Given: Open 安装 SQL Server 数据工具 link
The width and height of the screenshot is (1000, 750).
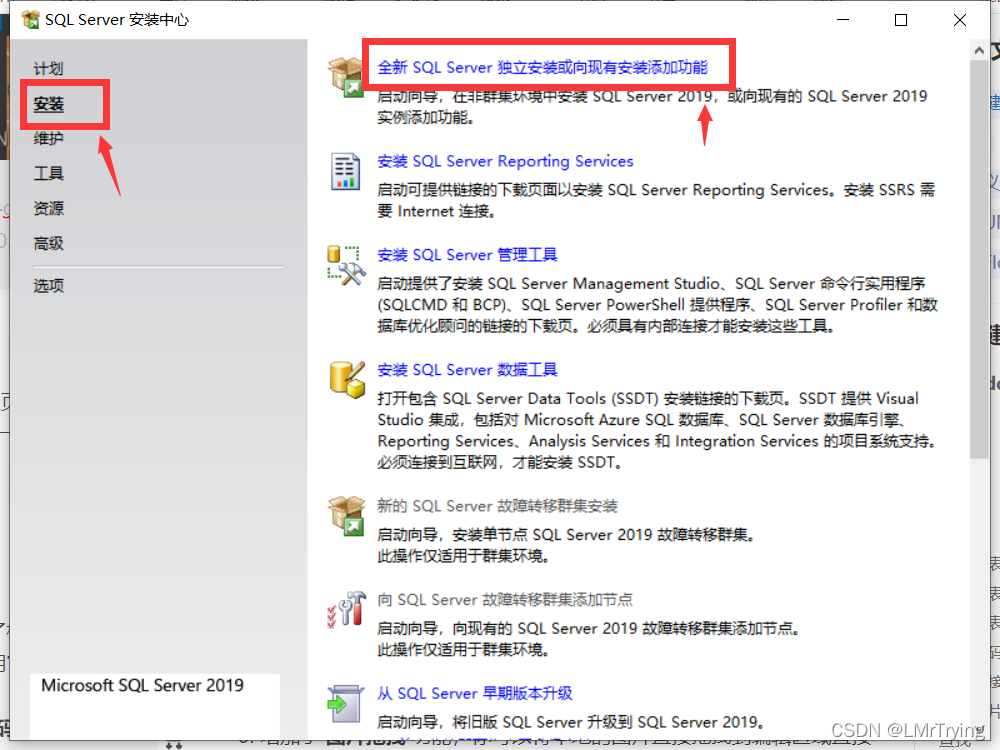Looking at the screenshot, I should point(467,370).
